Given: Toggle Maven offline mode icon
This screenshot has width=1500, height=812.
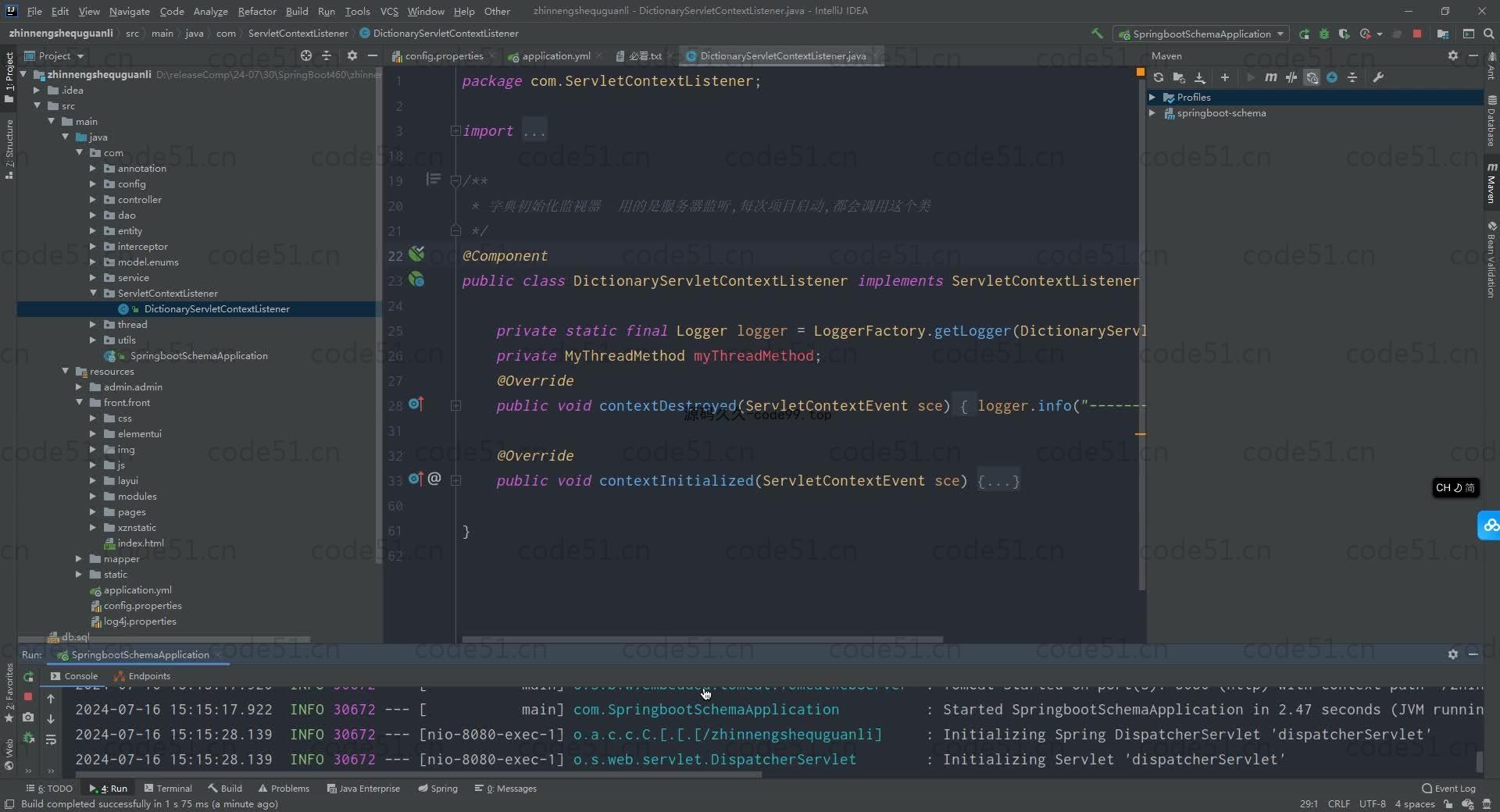Looking at the screenshot, I should coord(1291,77).
